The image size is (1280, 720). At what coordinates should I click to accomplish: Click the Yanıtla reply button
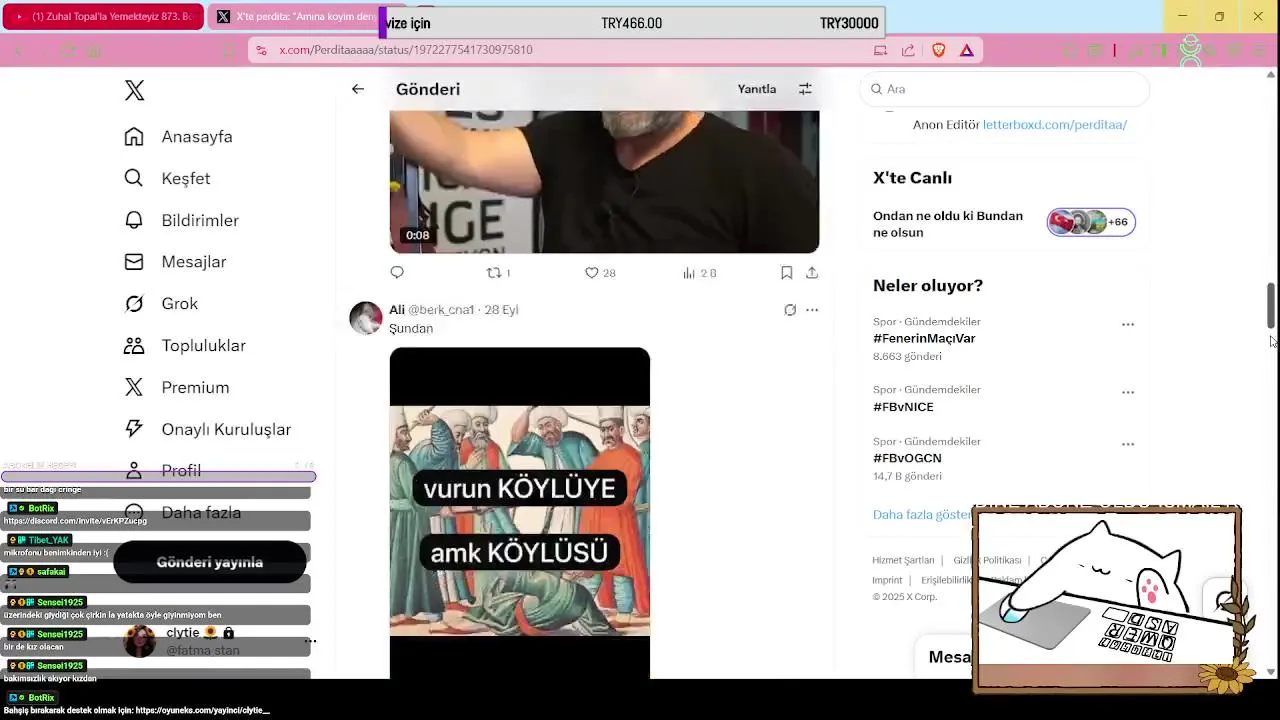point(757,89)
